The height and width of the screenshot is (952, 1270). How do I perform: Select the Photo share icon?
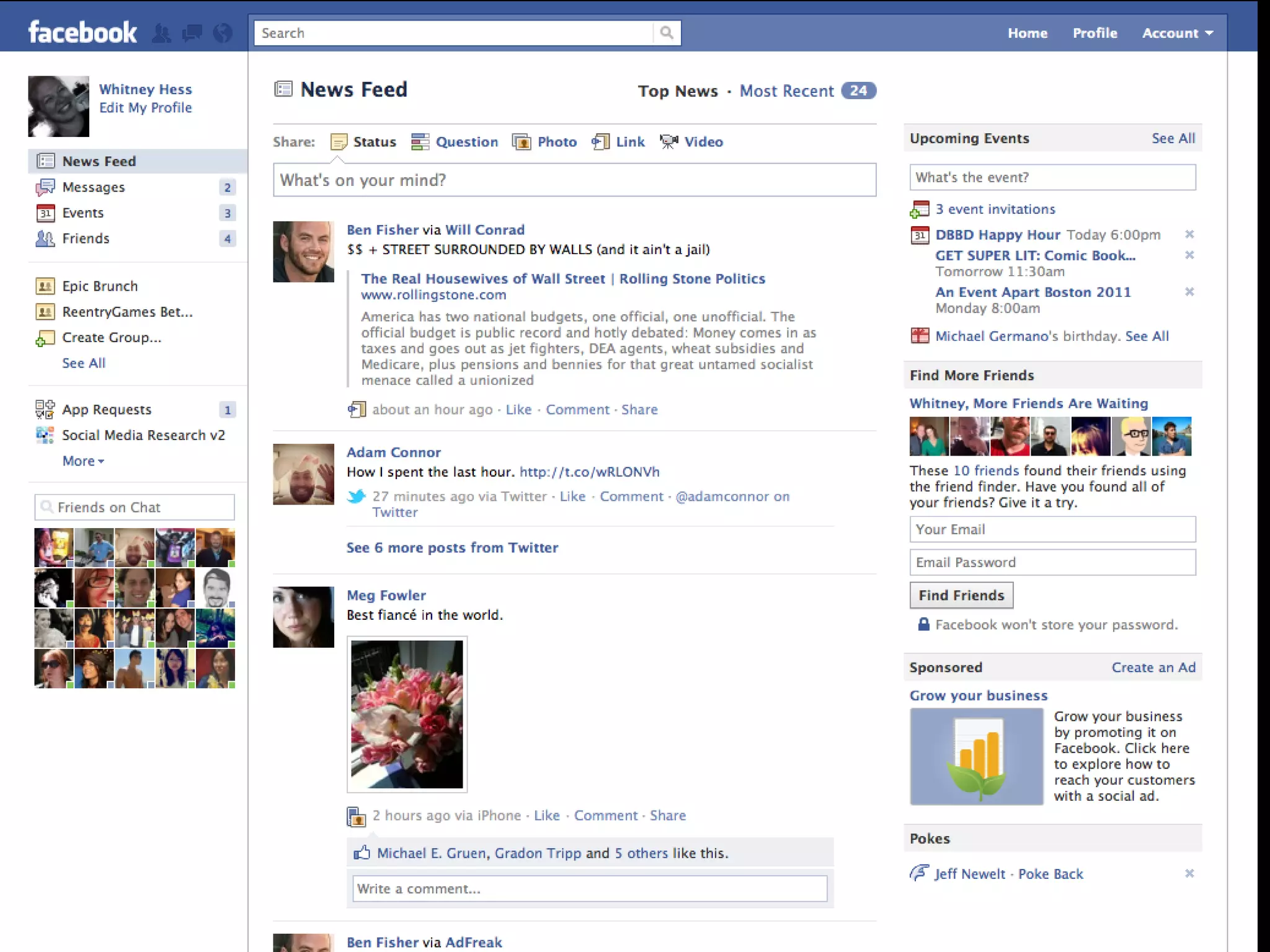(522, 142)
